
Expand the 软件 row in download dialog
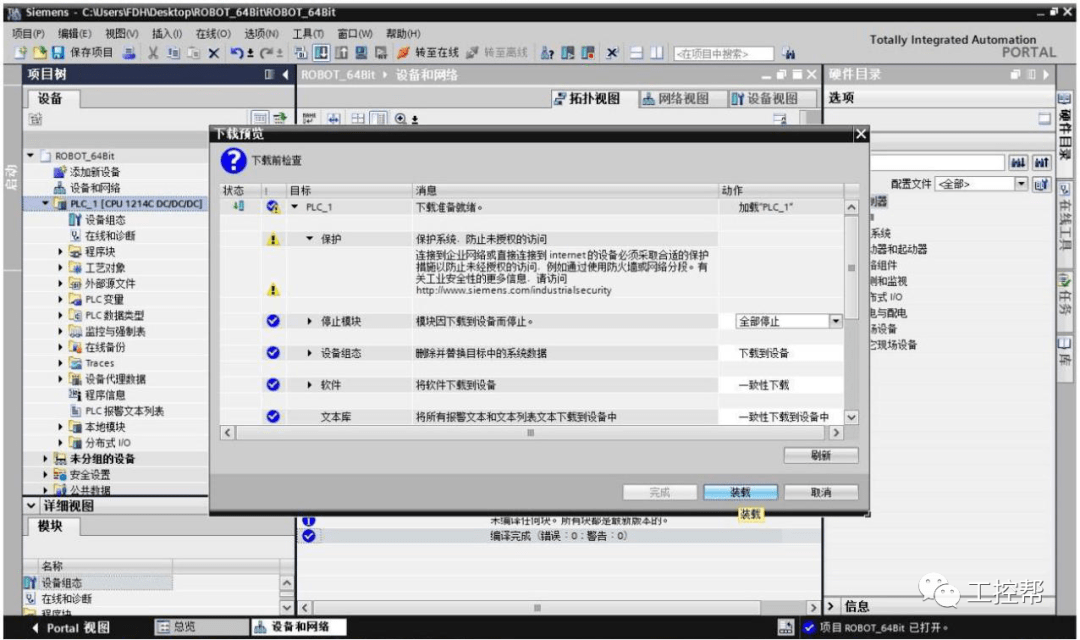[x=310, y=384]
